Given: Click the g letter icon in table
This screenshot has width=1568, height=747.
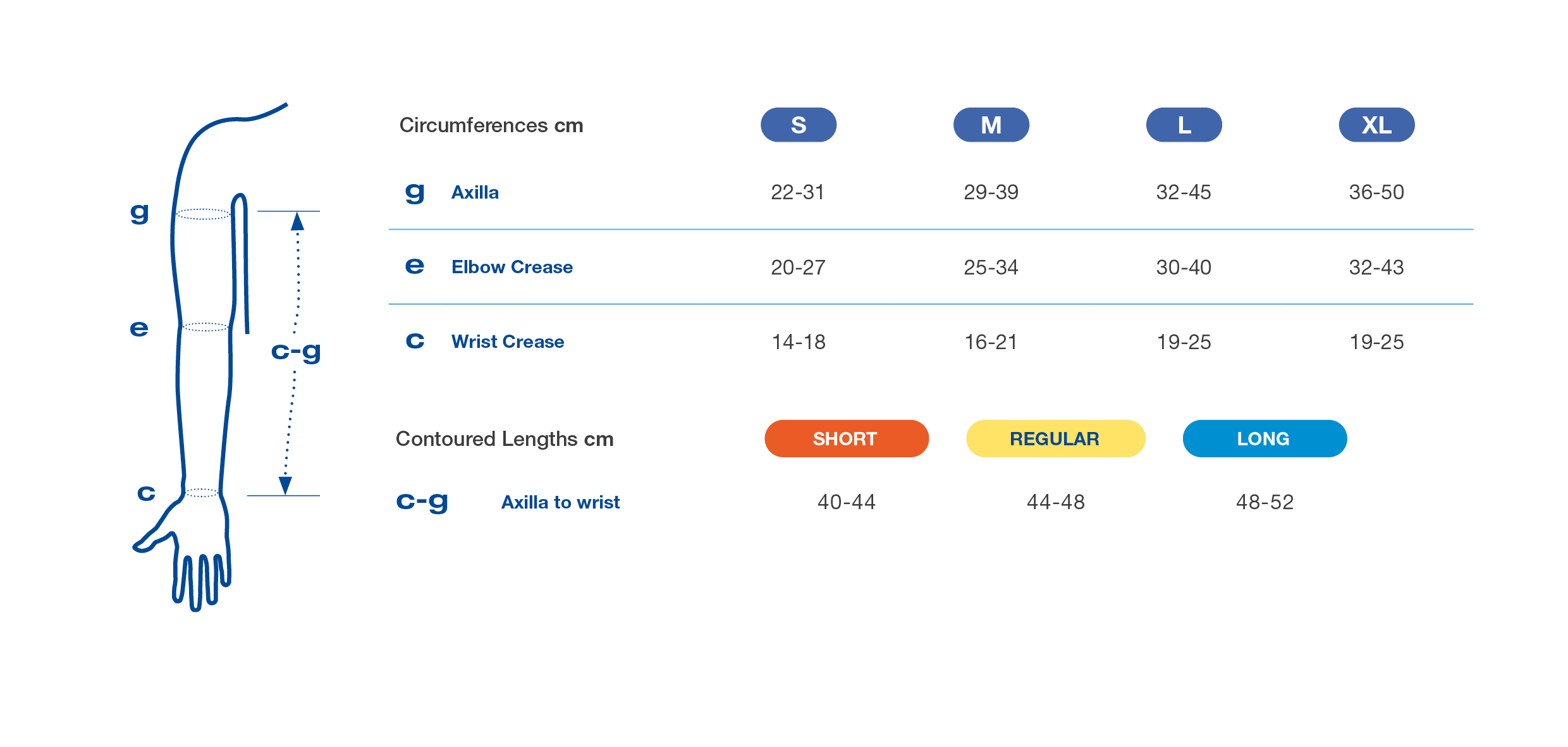Looking at the screenshot, I should 415,192.
